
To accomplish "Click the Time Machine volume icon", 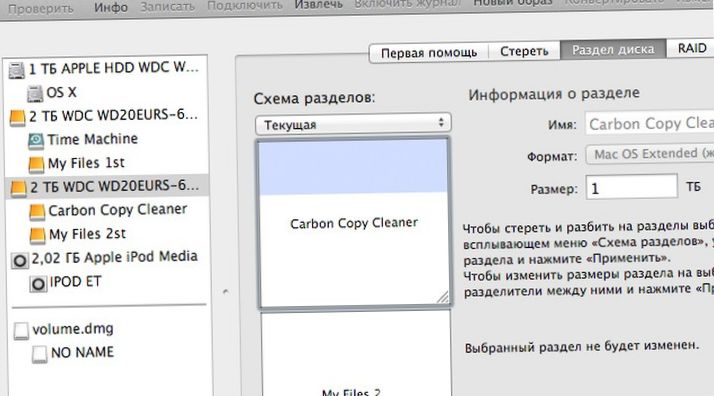I will click(x=36, y=141).
